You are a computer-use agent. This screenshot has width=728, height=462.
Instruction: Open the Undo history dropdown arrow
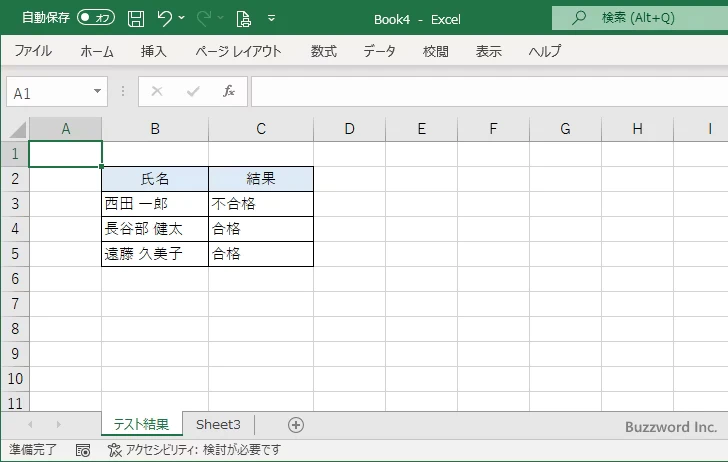(182, 18)
